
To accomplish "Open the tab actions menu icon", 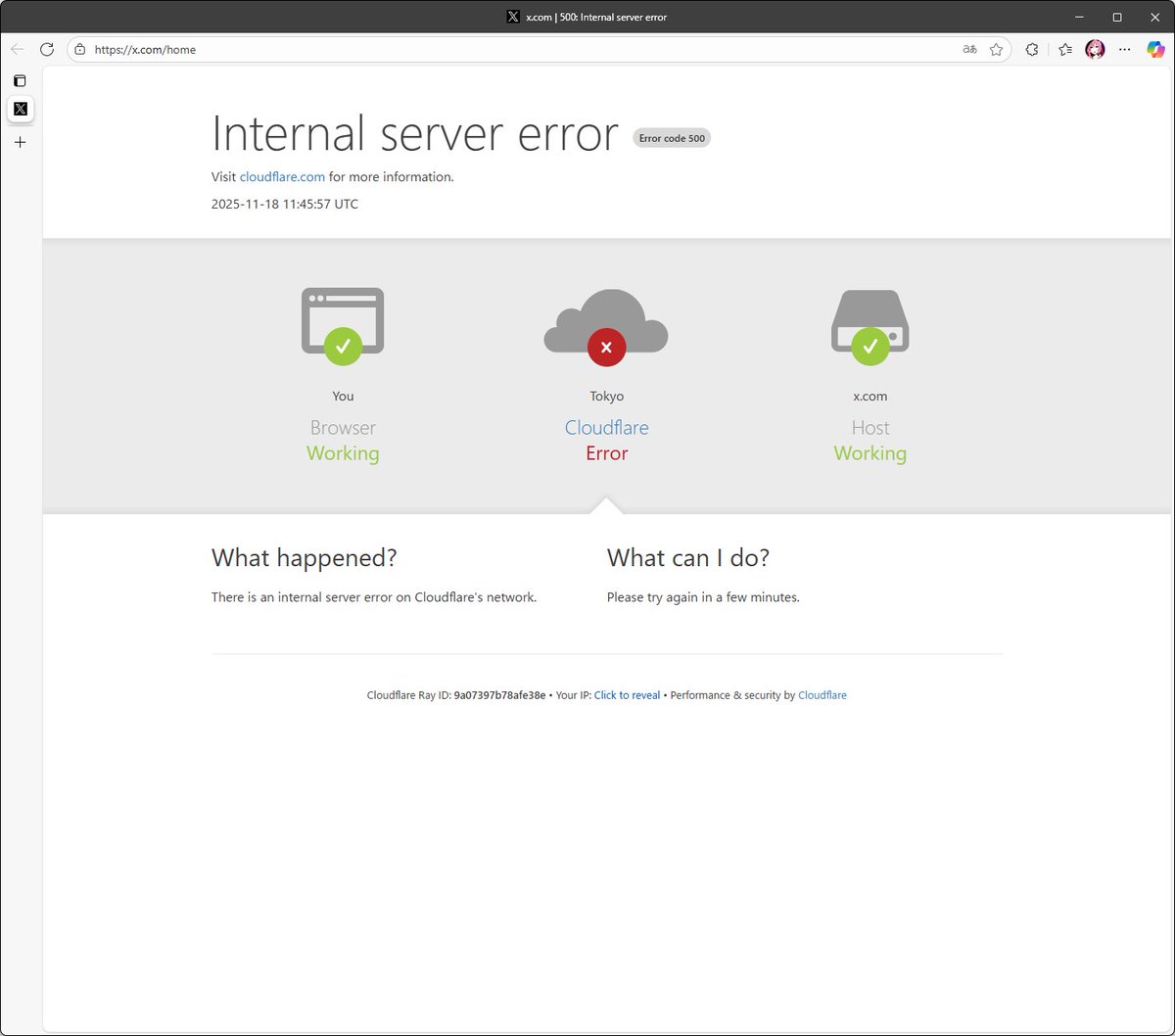I will pyautogui.click(x=20, y=80).
